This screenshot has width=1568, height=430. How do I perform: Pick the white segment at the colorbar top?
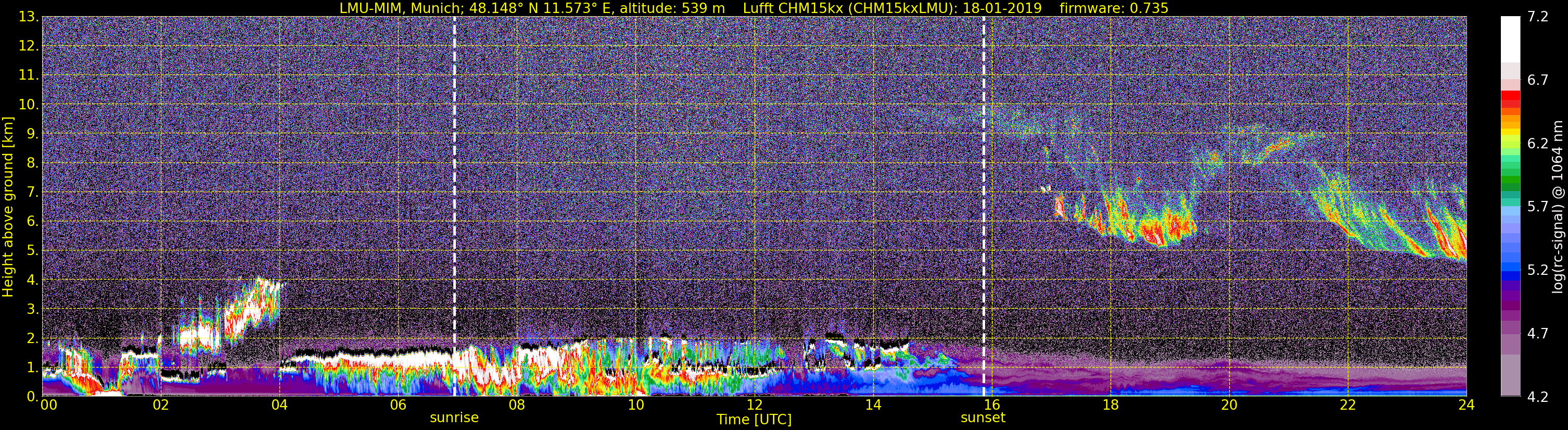[1510, 40]
